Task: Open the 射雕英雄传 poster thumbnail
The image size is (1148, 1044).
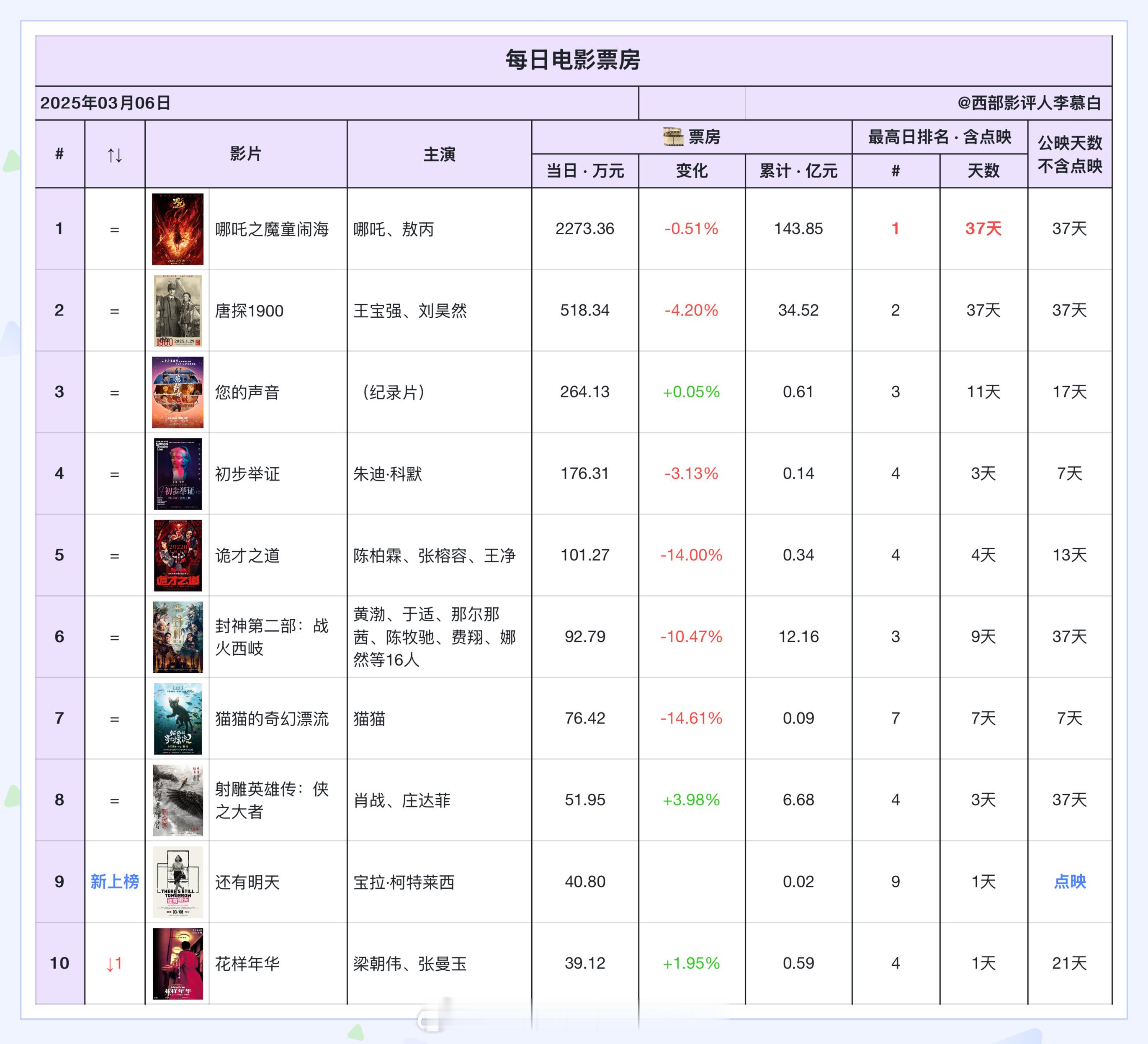Action: click(178, 800)
